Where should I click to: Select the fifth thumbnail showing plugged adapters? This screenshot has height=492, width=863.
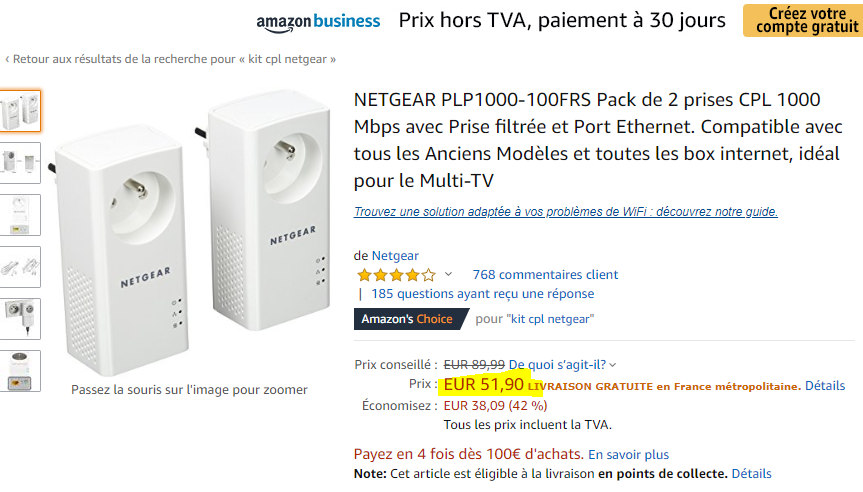pyautogui.click(x=20, y=319)
